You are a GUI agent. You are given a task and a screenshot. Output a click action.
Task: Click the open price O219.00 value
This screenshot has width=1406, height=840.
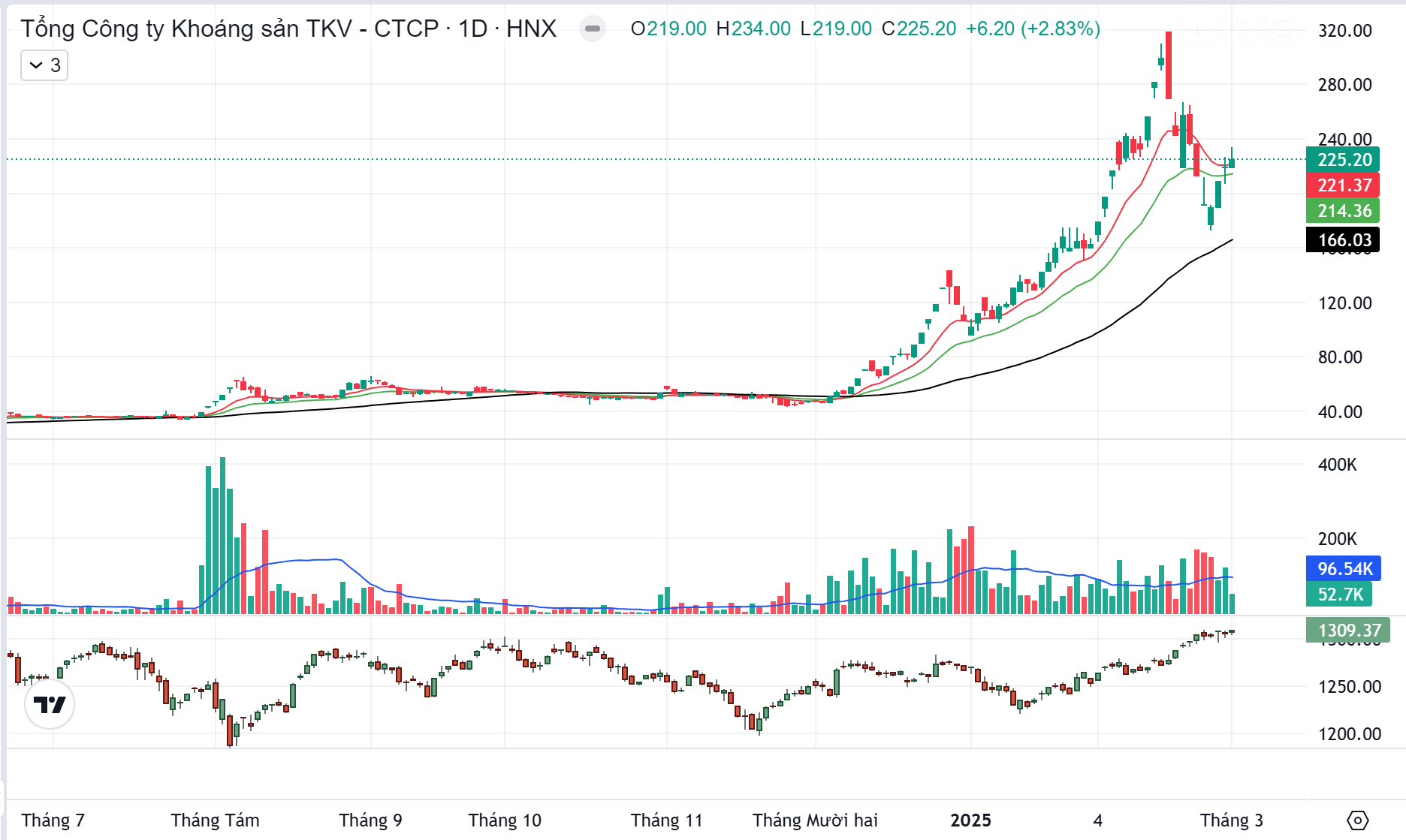click(668, 29)
